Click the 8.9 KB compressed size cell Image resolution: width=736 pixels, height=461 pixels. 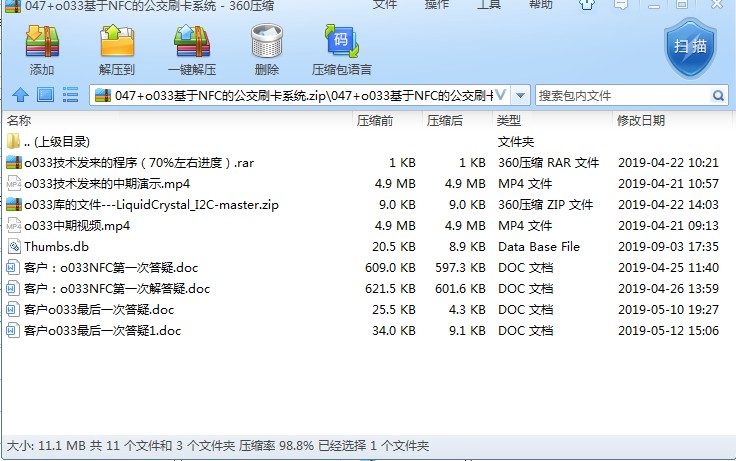point(467,246)
